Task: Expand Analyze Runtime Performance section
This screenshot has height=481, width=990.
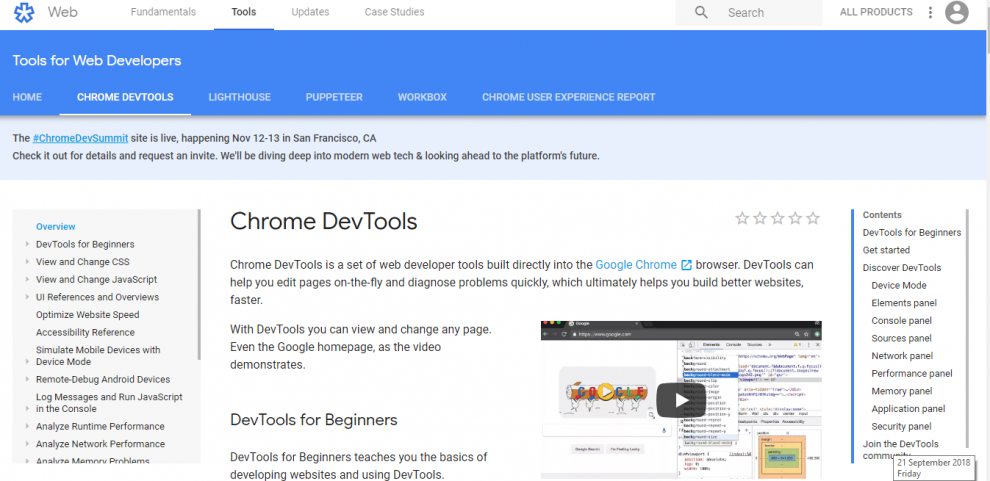Action: click(x=27, y=427)
